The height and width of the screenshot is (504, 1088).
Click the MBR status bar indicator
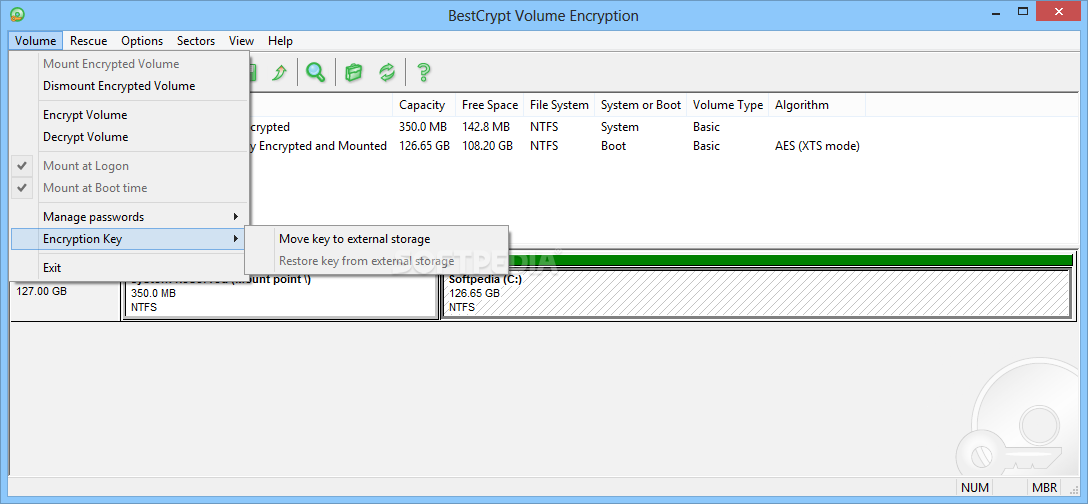[x=1044, y=487]
